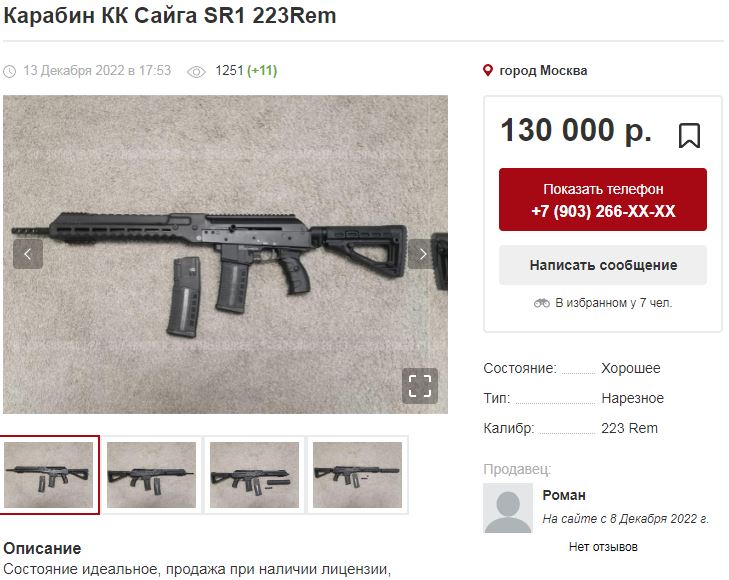Click the eye views counter icon

tap(196, 72)
